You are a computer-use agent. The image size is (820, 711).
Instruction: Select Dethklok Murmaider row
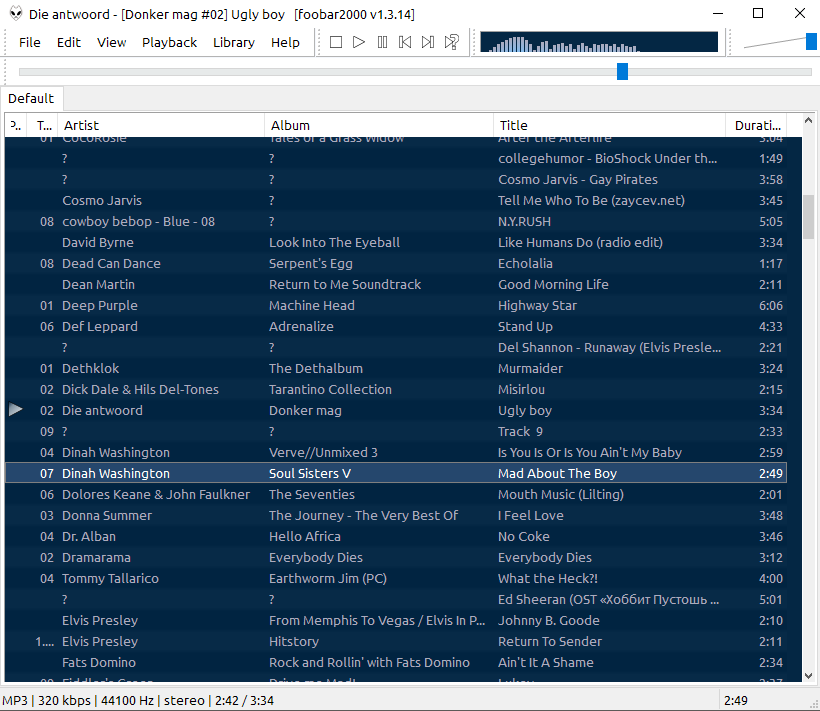point(396,369)
